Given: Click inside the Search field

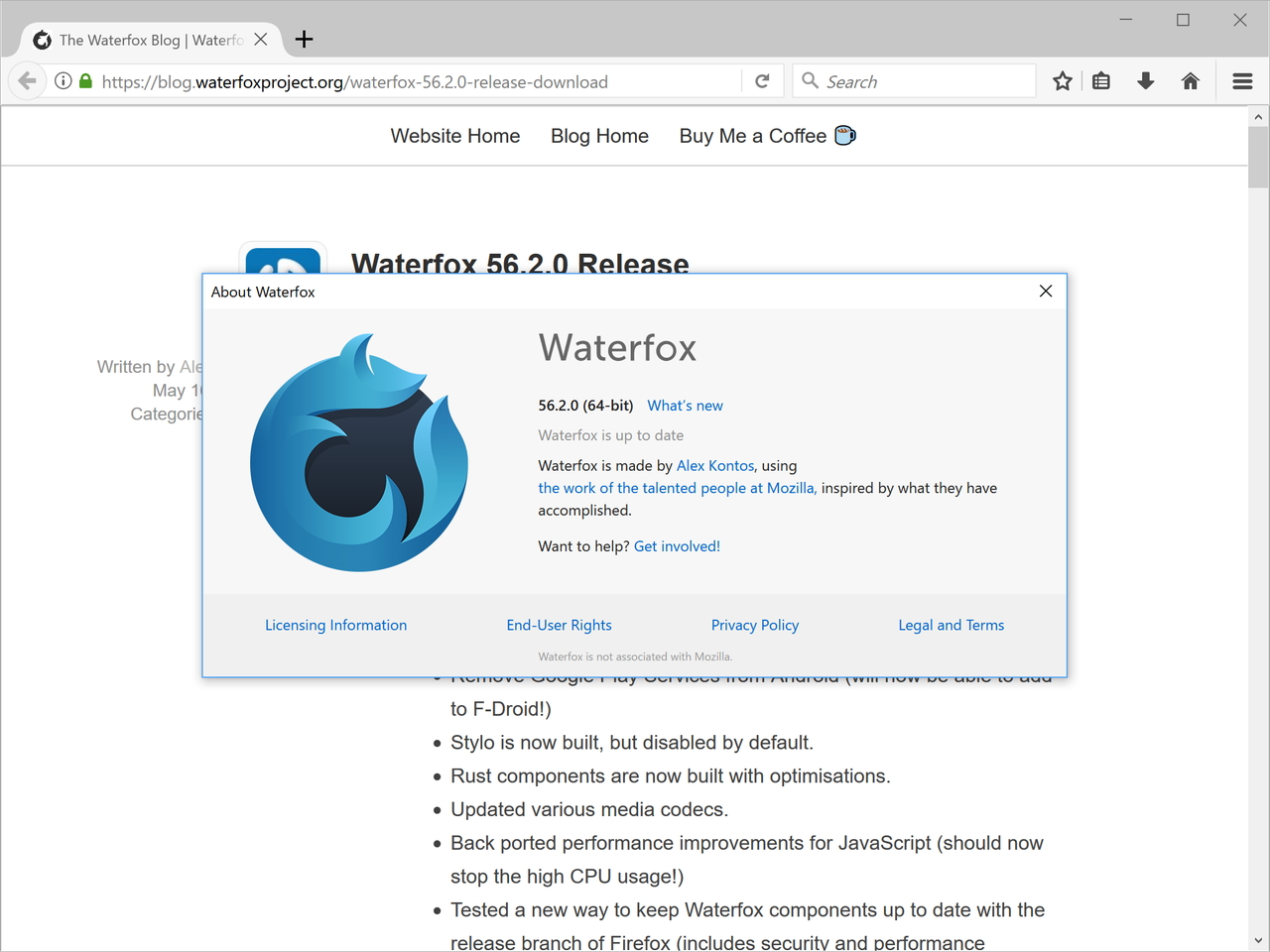Looking at the screenshot, I should click(x=913, y=80).
